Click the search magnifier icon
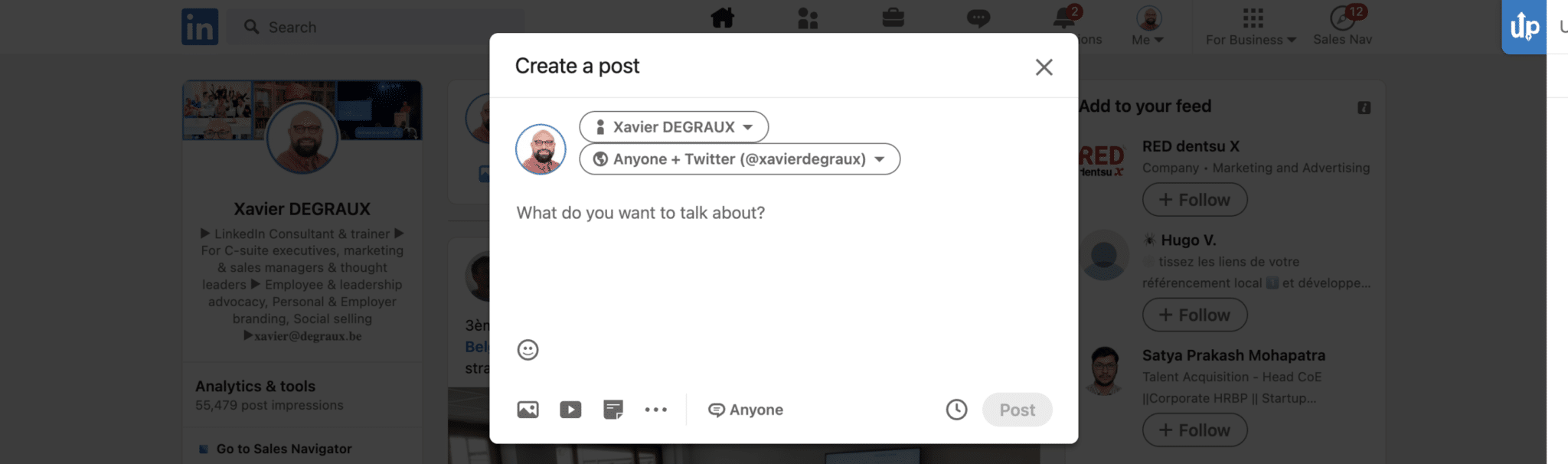The height and width of the screenshot is (464, 1568). pos(251,27)
